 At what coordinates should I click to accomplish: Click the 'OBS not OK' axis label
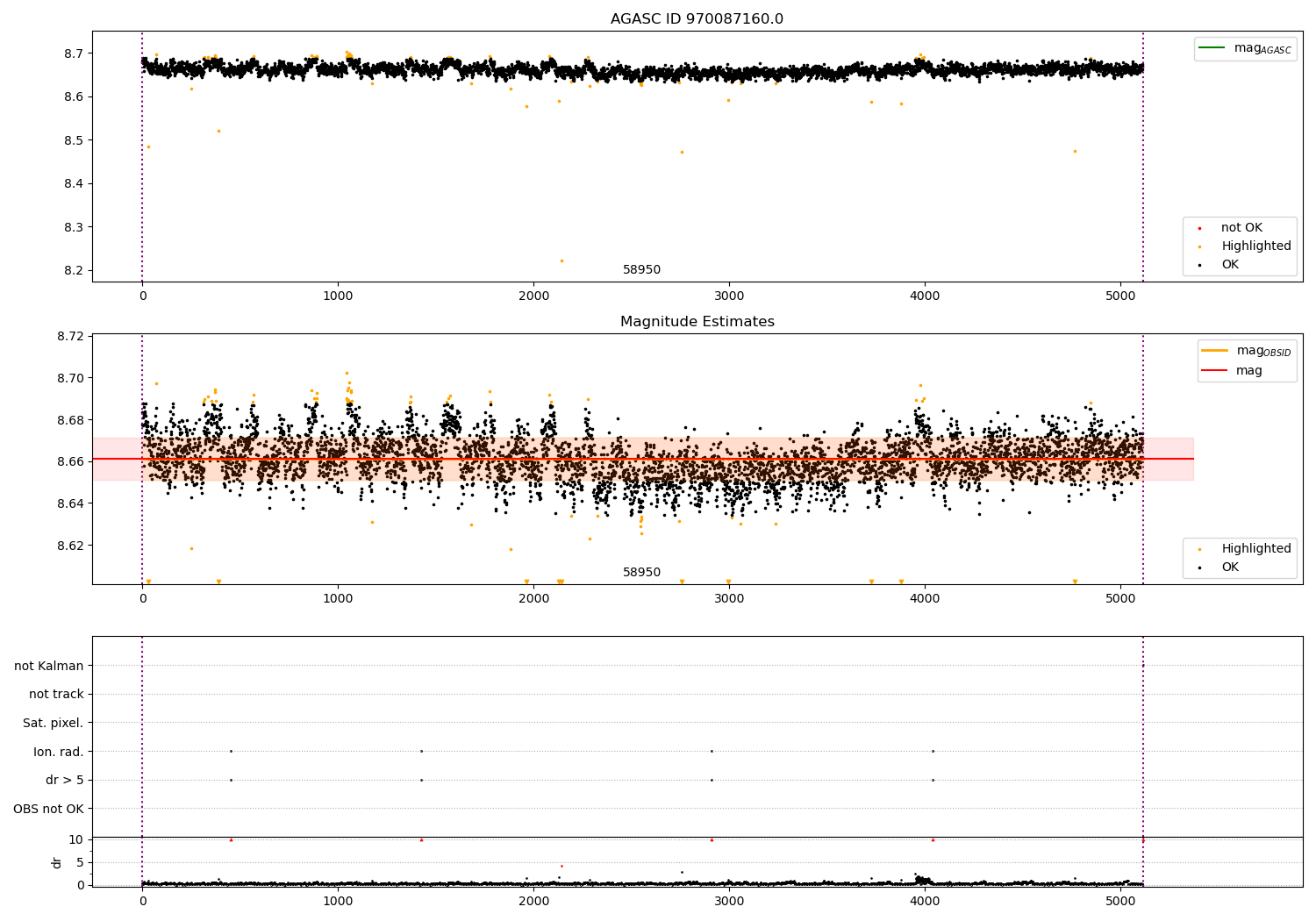(49, 809)
